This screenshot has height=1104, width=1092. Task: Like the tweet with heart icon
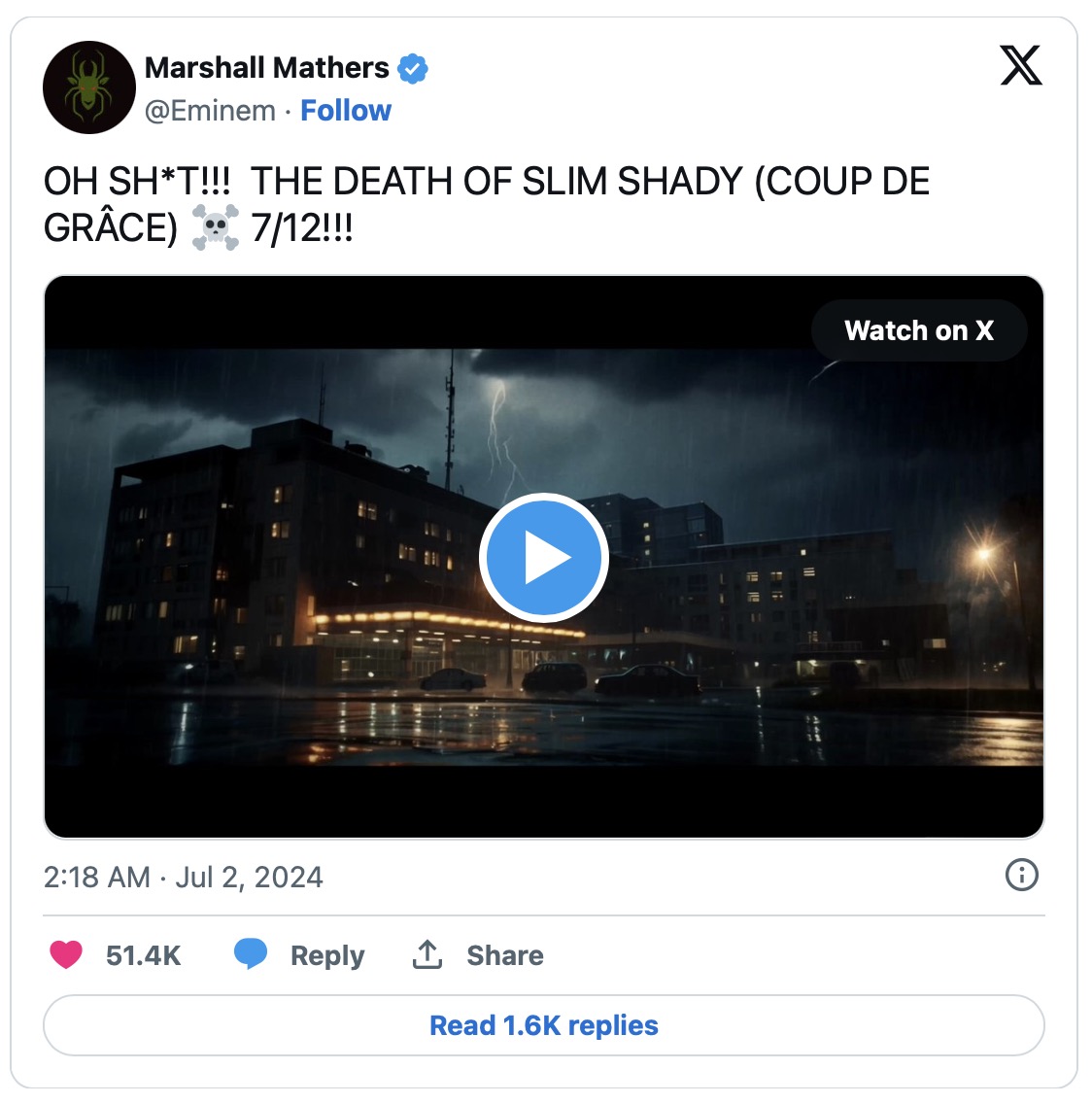pyautogui.click(x=66, y=954)
